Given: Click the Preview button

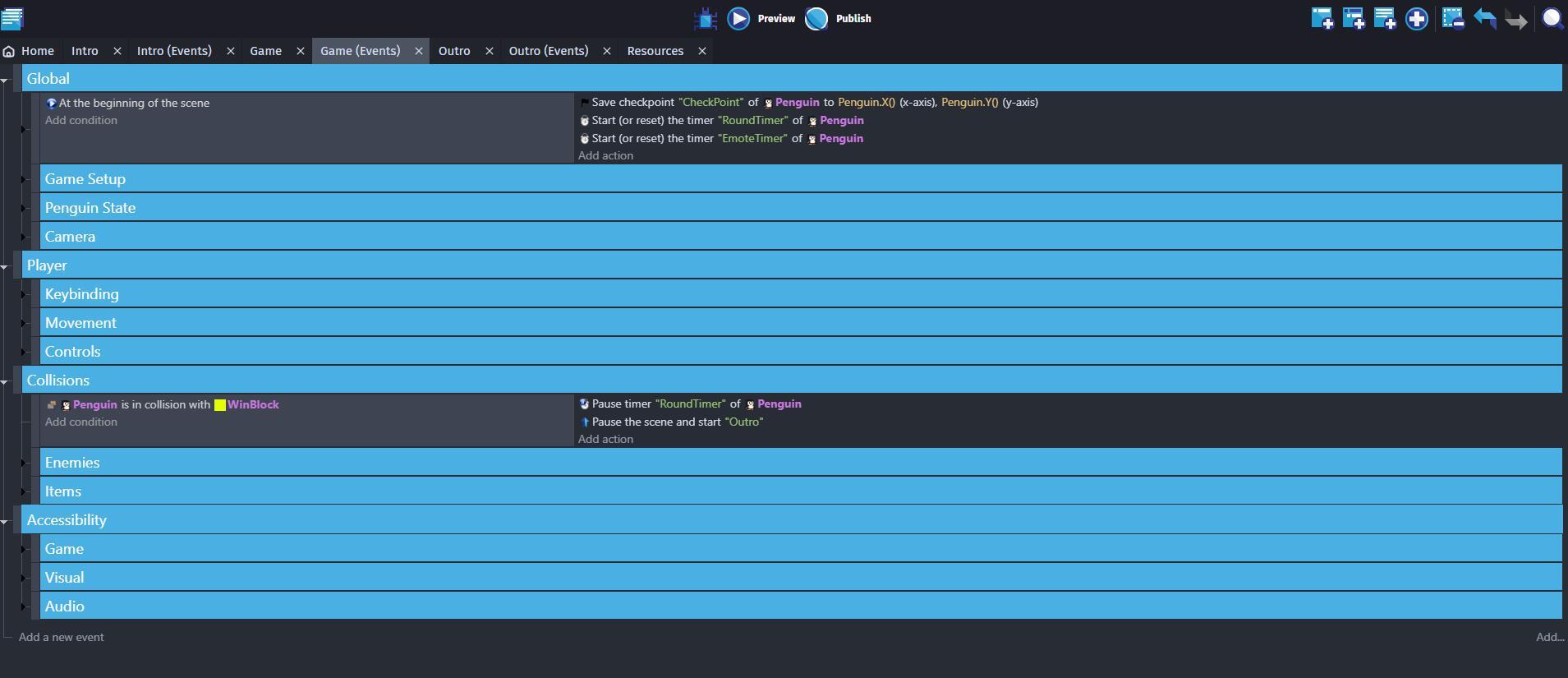Looking at the screenshot, I should click(761, 18).
